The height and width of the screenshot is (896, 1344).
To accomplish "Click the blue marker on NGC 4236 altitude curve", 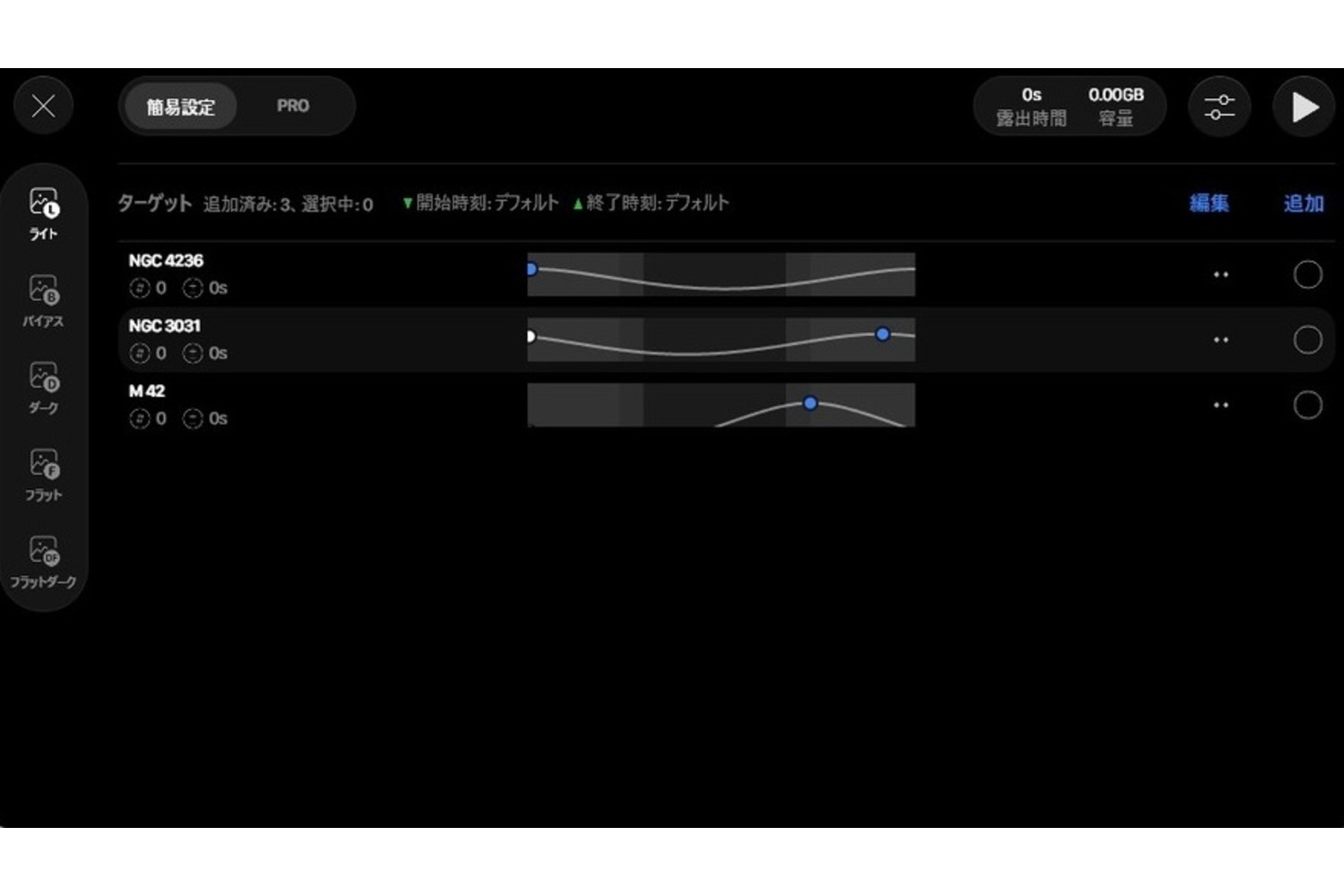I will (x=531, y=269).
